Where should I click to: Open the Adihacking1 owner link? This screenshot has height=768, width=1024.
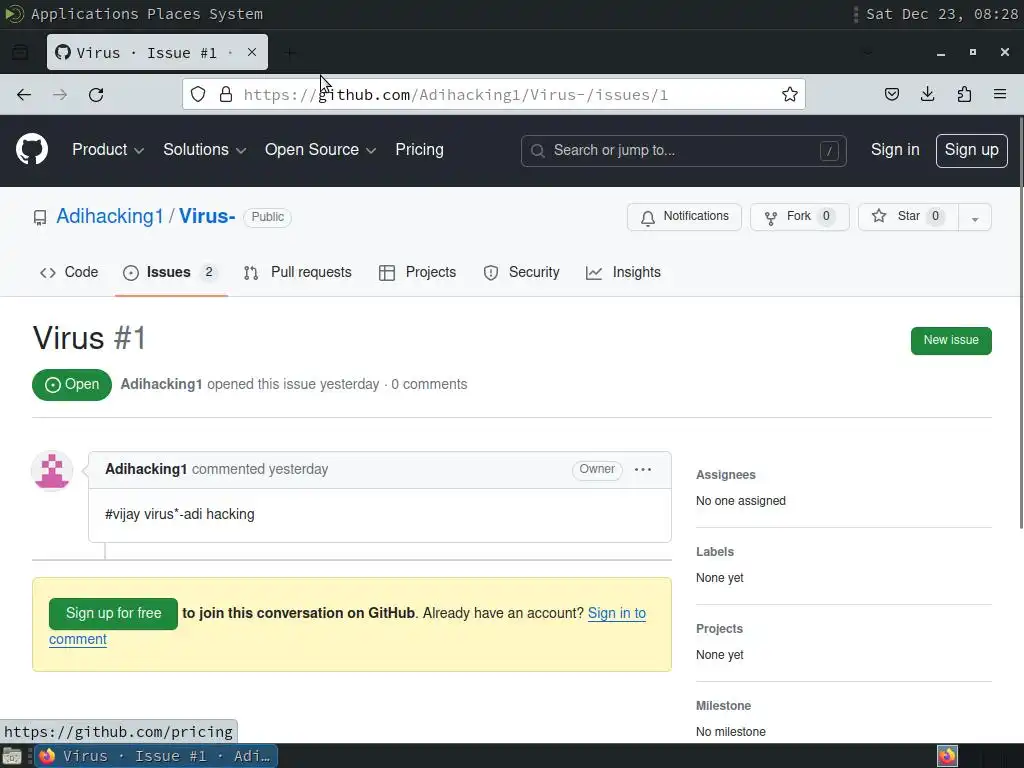point(110,216)
